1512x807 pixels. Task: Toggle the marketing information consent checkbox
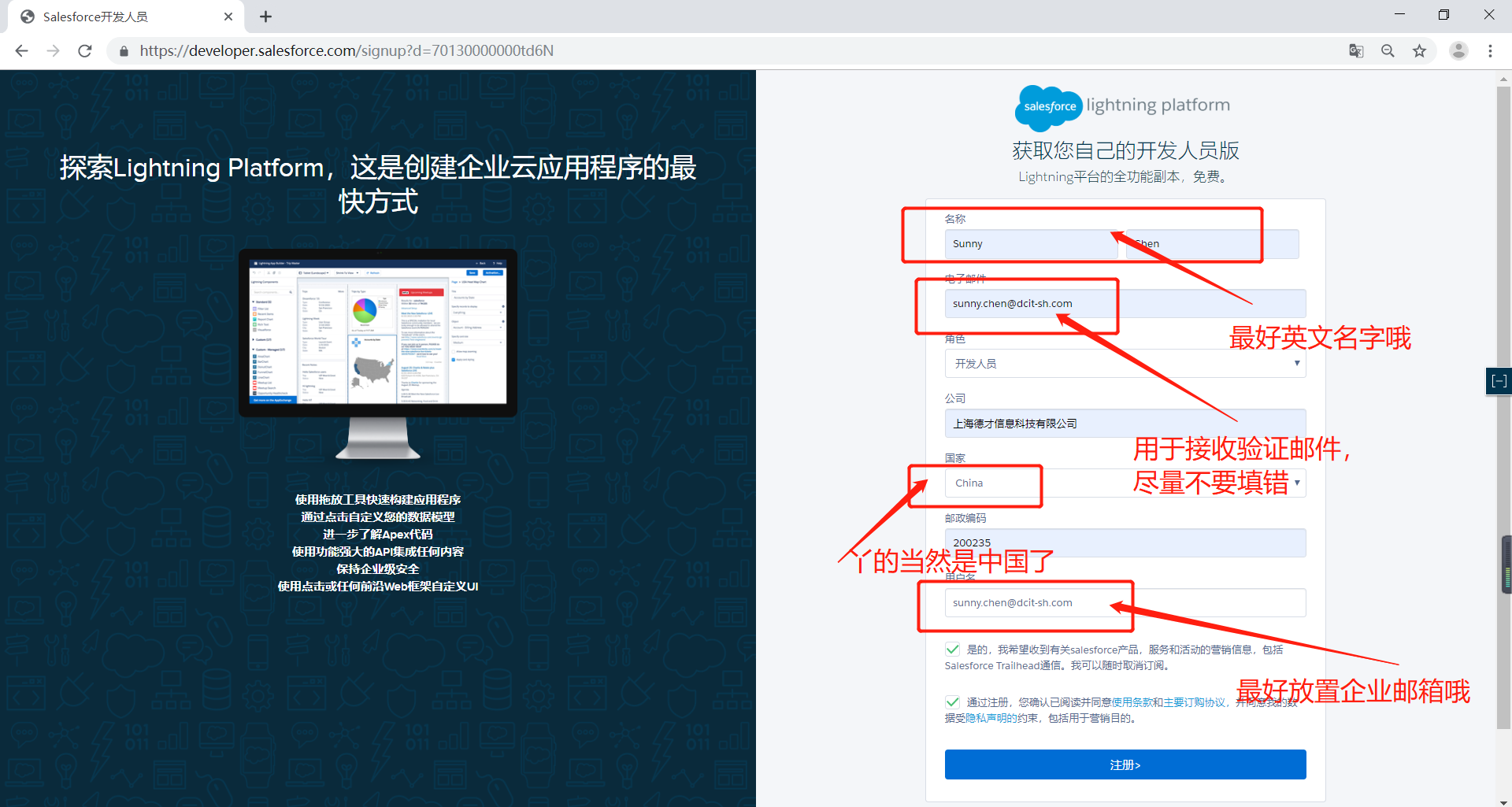pyautogui.click(x=953, y=650)
